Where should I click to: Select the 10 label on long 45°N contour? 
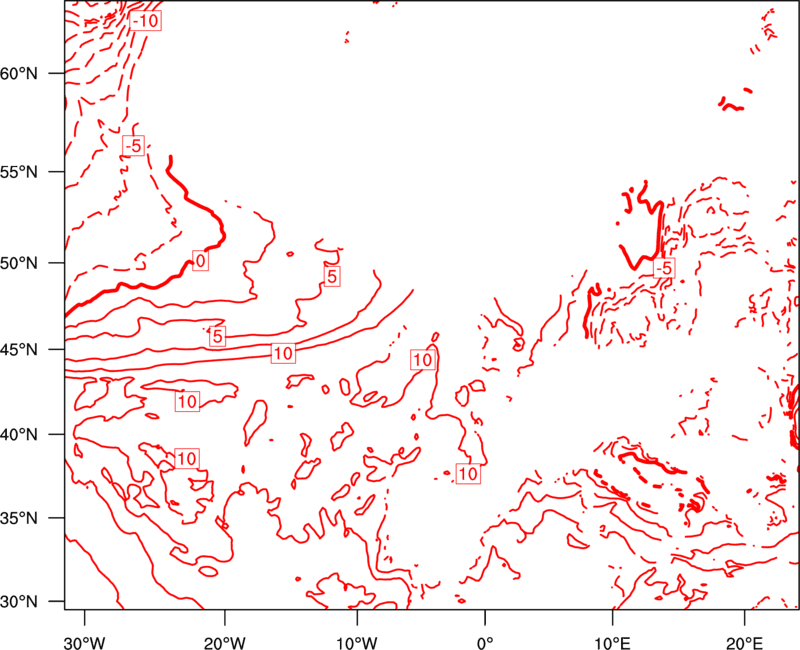click(284, 353)
